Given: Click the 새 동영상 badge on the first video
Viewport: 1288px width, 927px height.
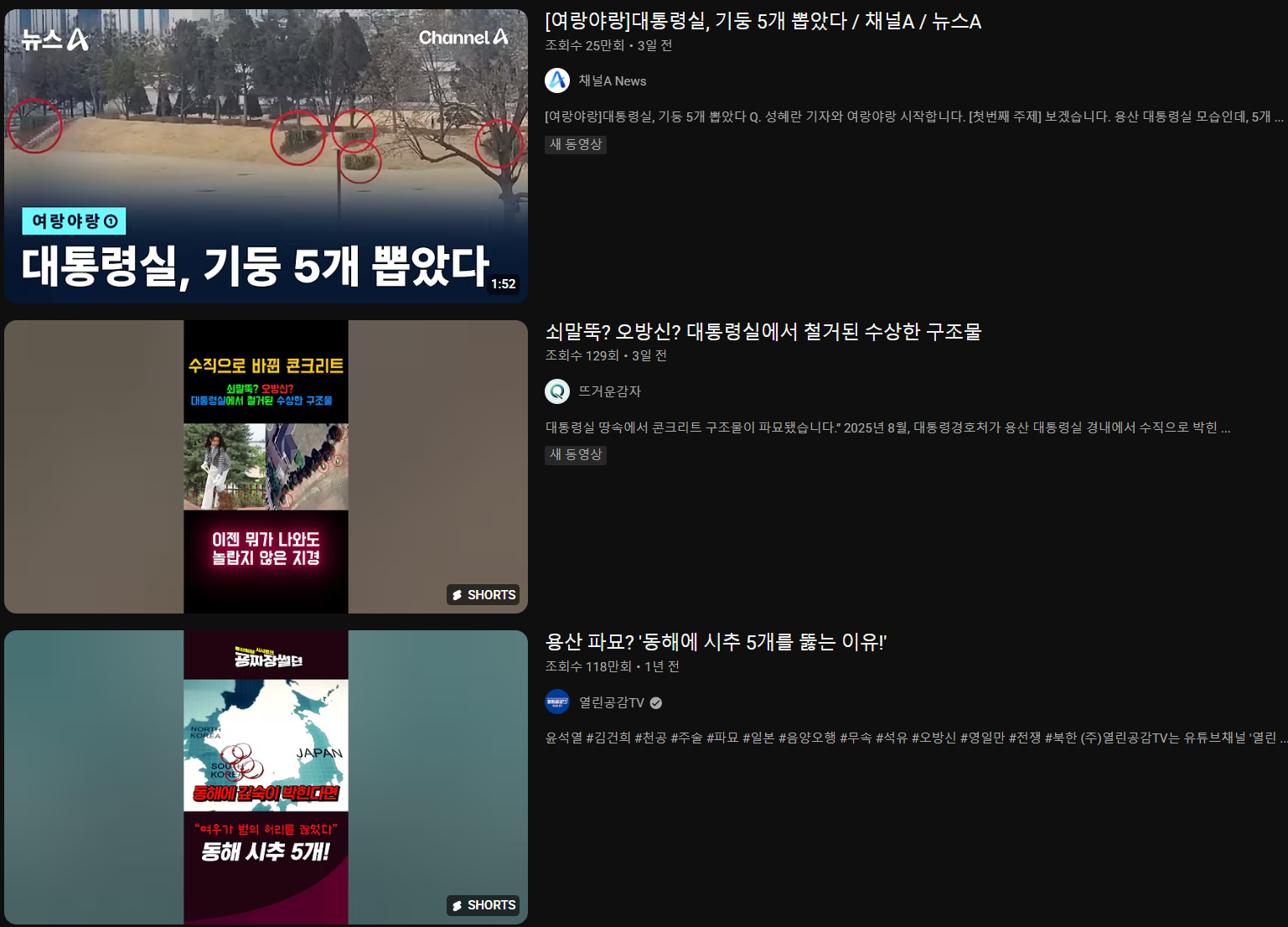Looking at the screenshot, I should tap(576, 144).
